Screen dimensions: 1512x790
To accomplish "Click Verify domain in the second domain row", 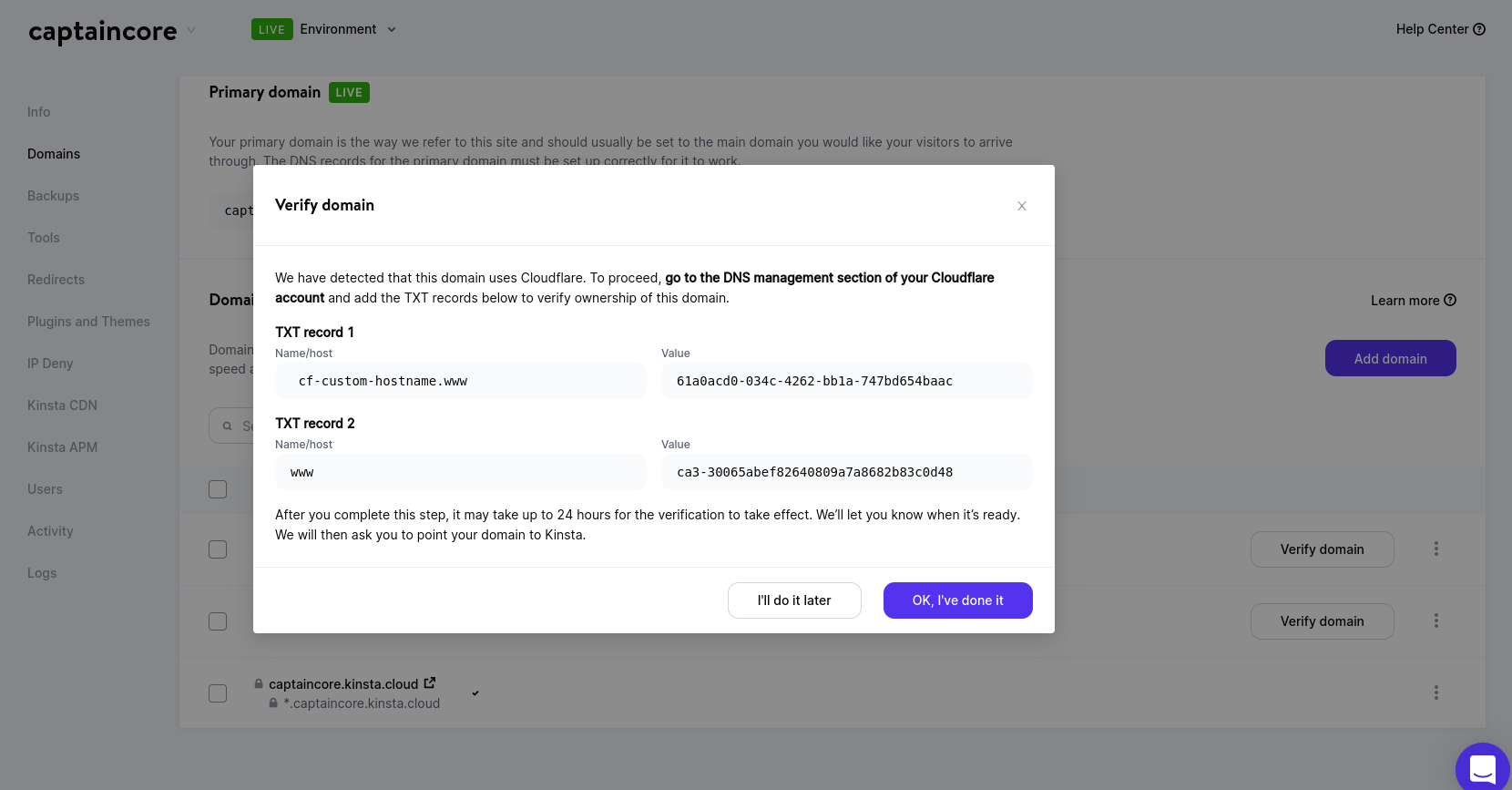I will (1323, 621).
